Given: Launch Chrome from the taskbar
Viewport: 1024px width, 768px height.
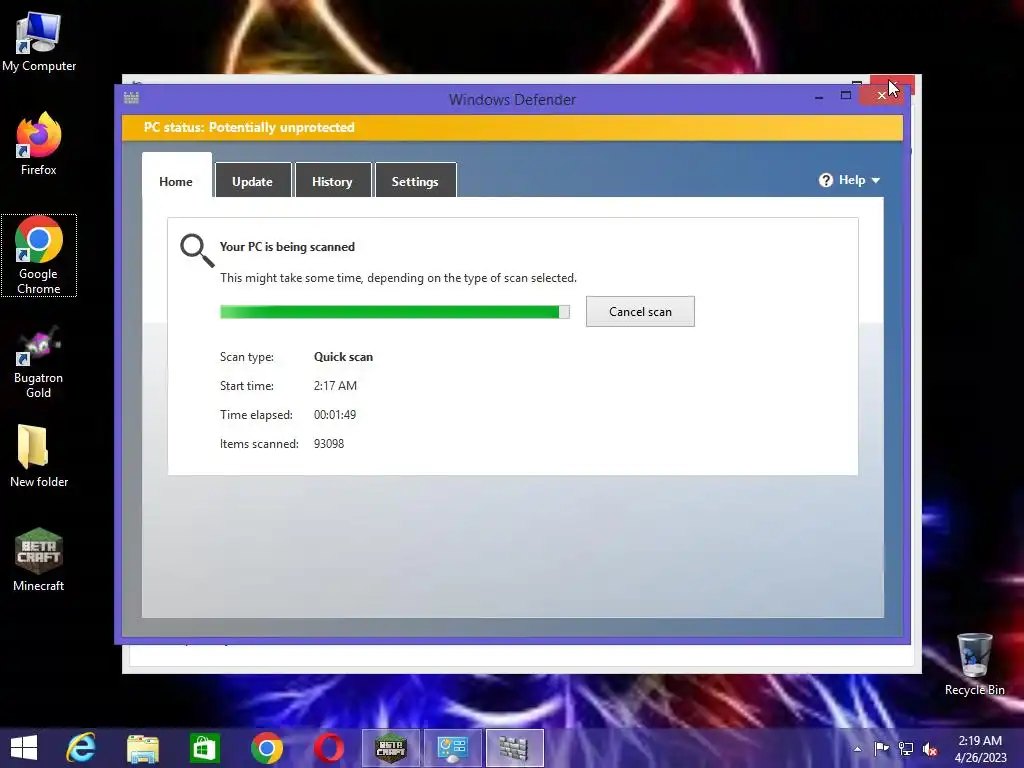Looking at the screenshot, I should click(266, 748).
